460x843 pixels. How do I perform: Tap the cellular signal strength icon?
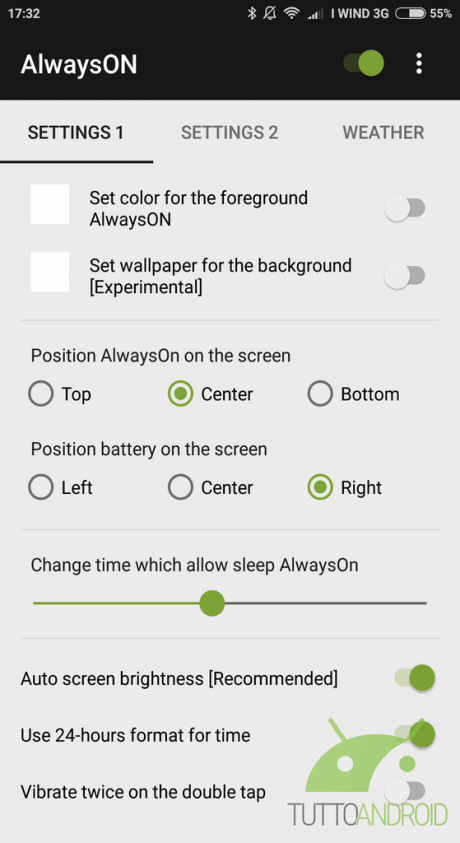coord(315,14)
